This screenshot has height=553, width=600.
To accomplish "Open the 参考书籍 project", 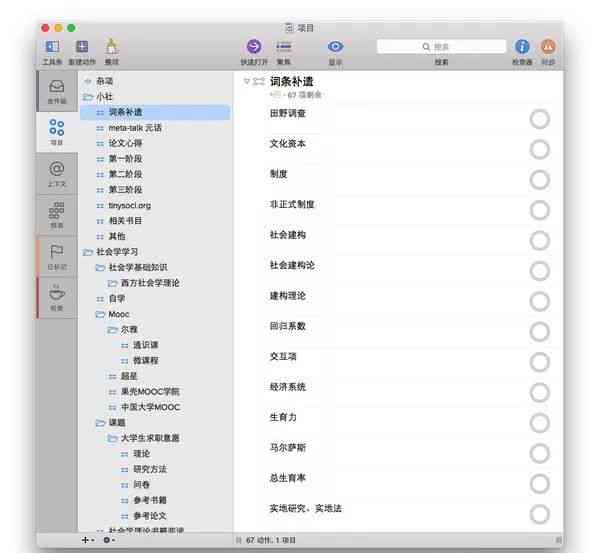I will pyautogui.click(x=150, y=500).
